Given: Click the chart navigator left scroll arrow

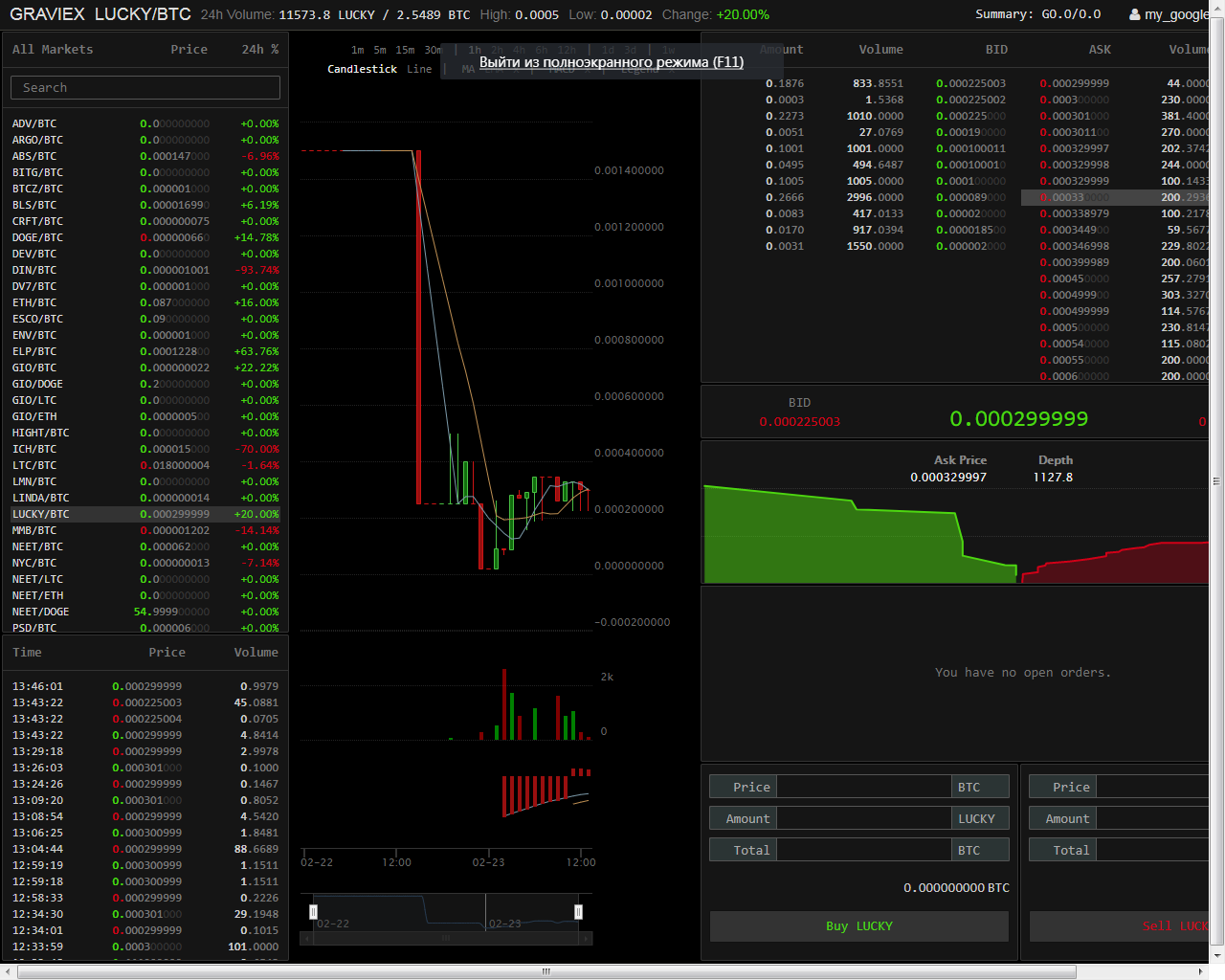Looking at the screenshot, I should click(x=305, y=939).
